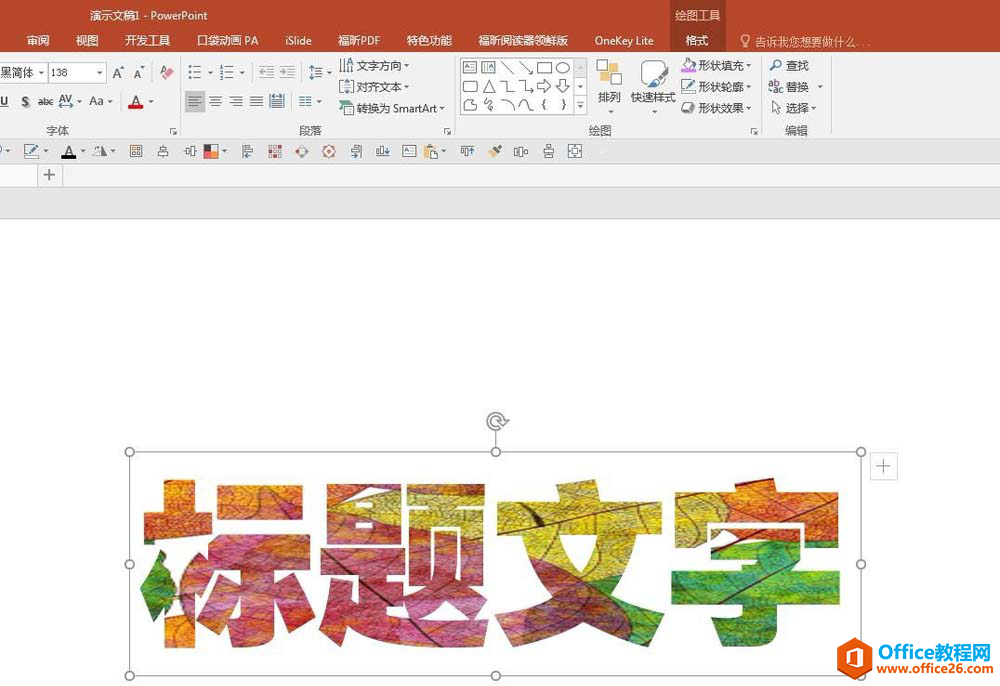Toggle left text alignment
The width and height of the screenshot is (1000, 686).
point(194,101)
